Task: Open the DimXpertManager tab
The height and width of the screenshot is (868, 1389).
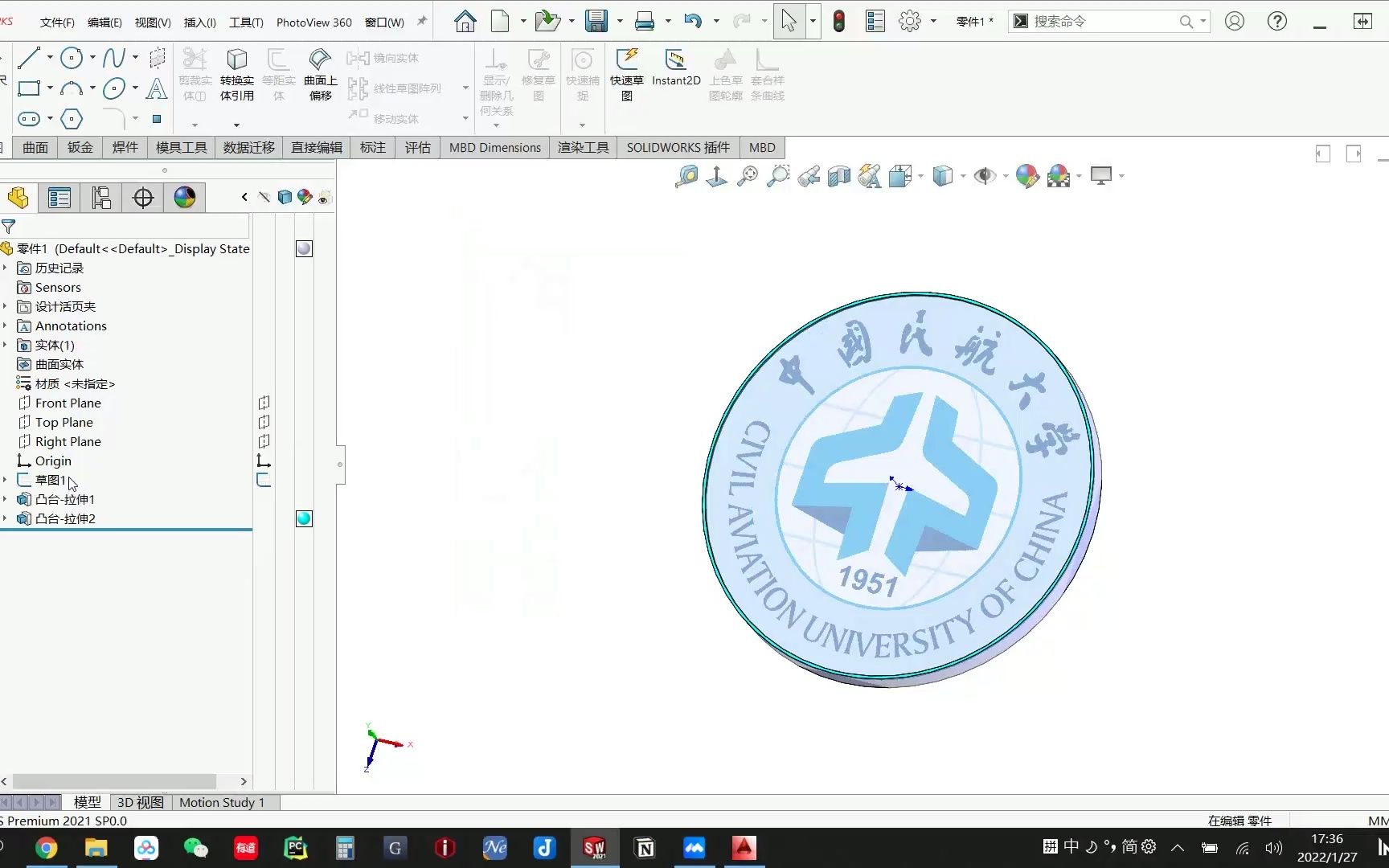Action: [x=143, y=198]
